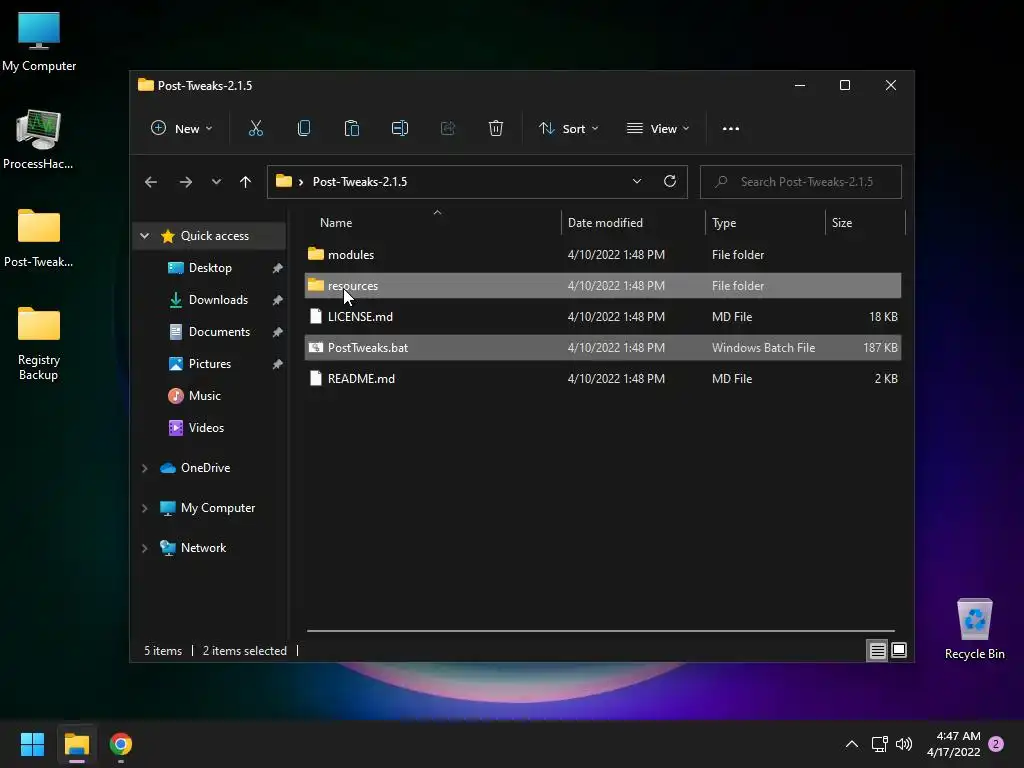This screenshot has width=1024, height=768.
Task: Click the Search Post-Tweaks-2.1.5 field
Action: (x=801, y=182)
